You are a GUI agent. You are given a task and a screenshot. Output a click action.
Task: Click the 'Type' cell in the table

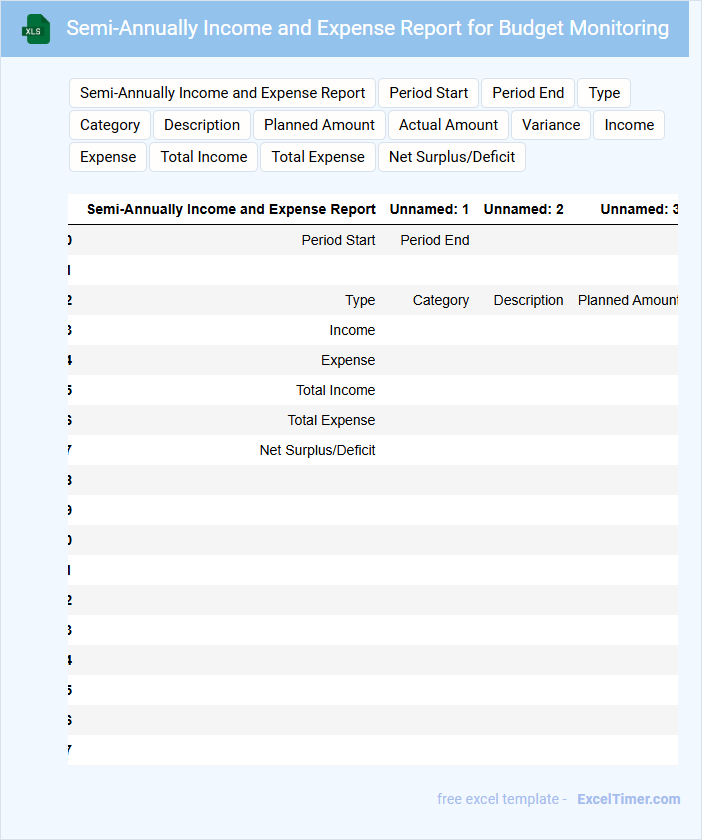tap(360, 301)
